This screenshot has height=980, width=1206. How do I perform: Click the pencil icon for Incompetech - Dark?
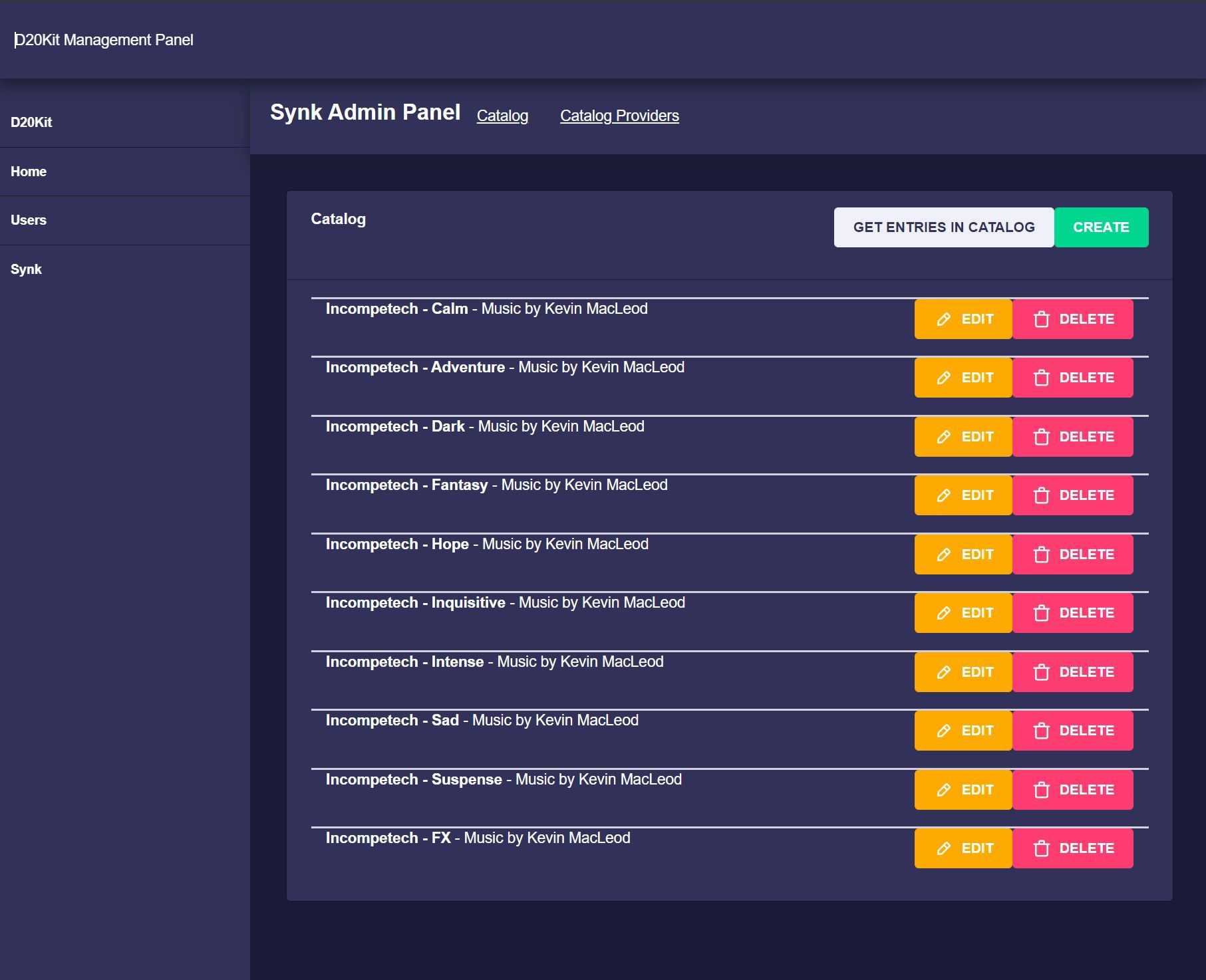point(943,437)
